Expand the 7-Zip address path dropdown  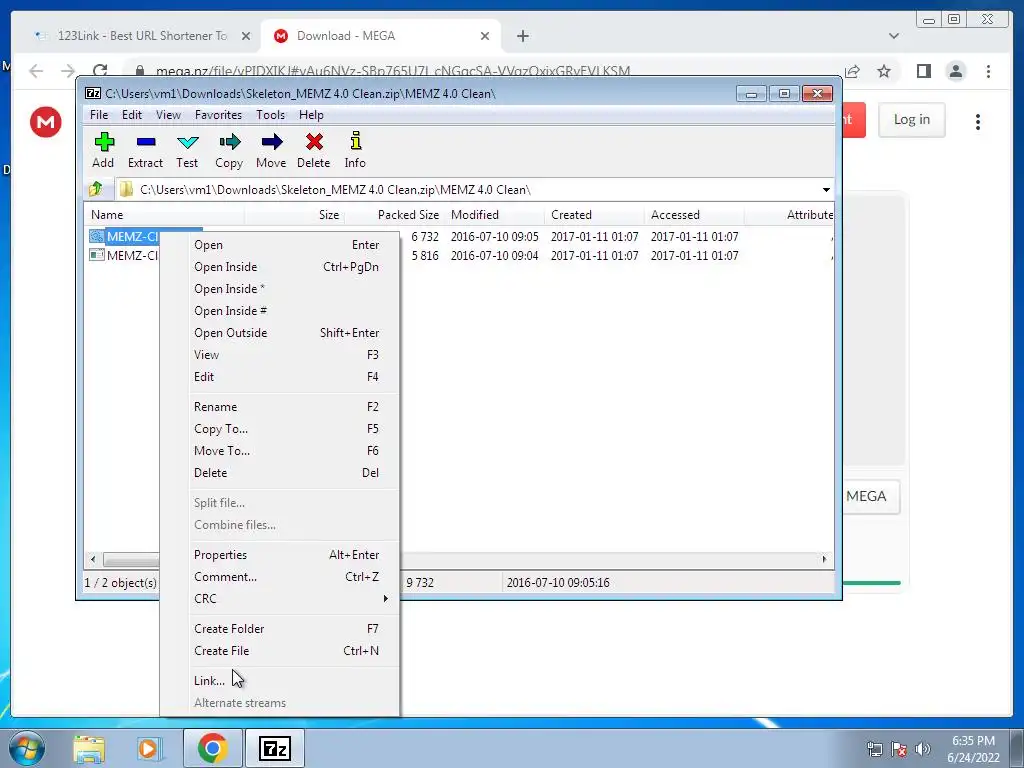826,189
